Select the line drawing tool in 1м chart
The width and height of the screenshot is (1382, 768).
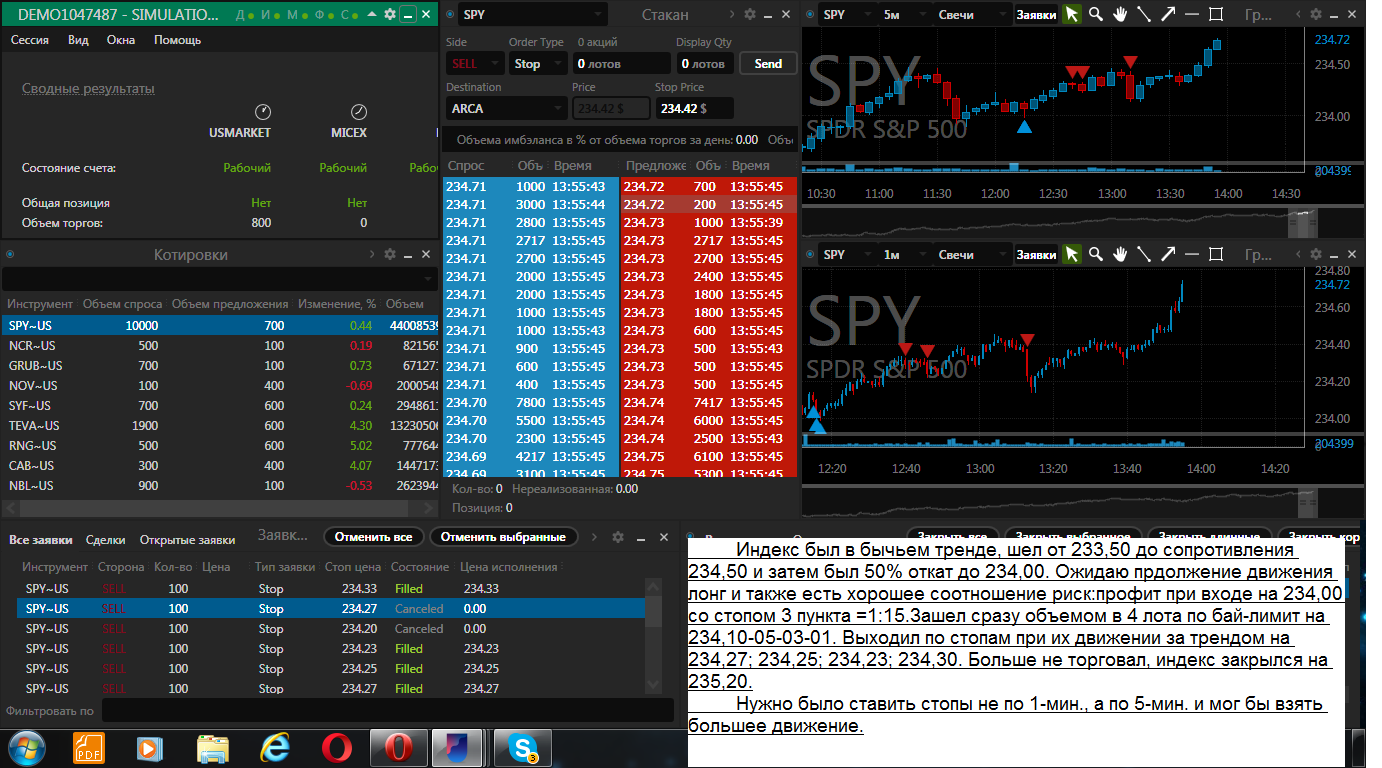point(1144,254)
